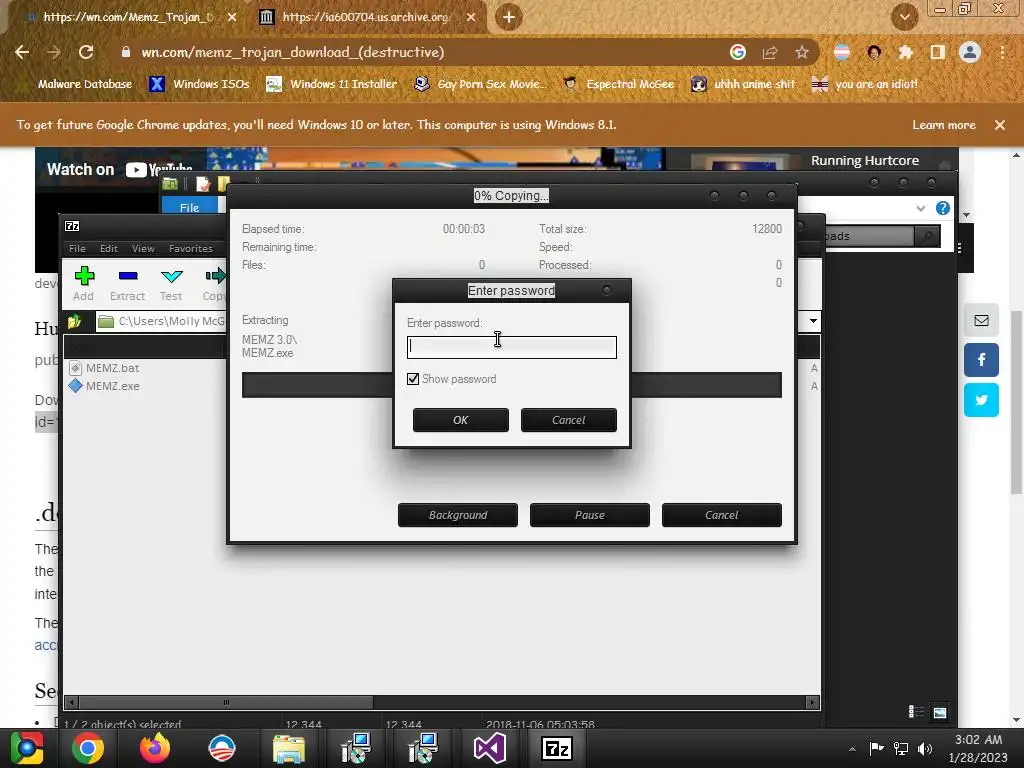Open the 7-Zip File menu

77,248
